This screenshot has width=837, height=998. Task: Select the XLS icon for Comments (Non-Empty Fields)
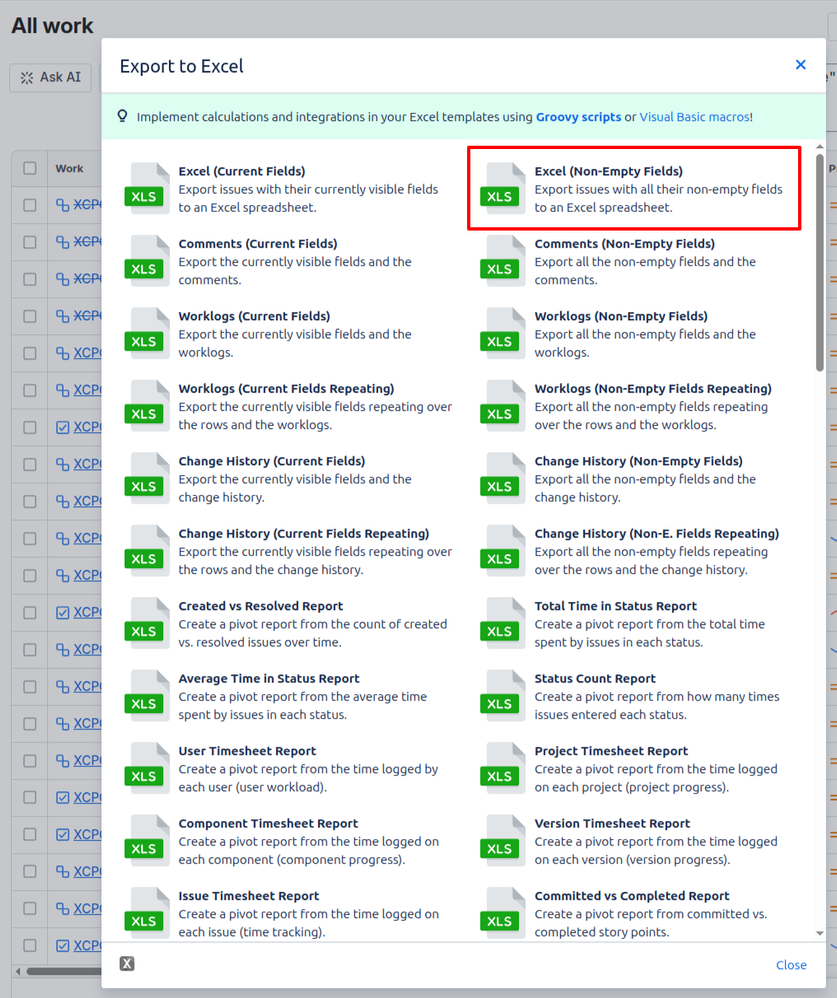tap(502, 262)
